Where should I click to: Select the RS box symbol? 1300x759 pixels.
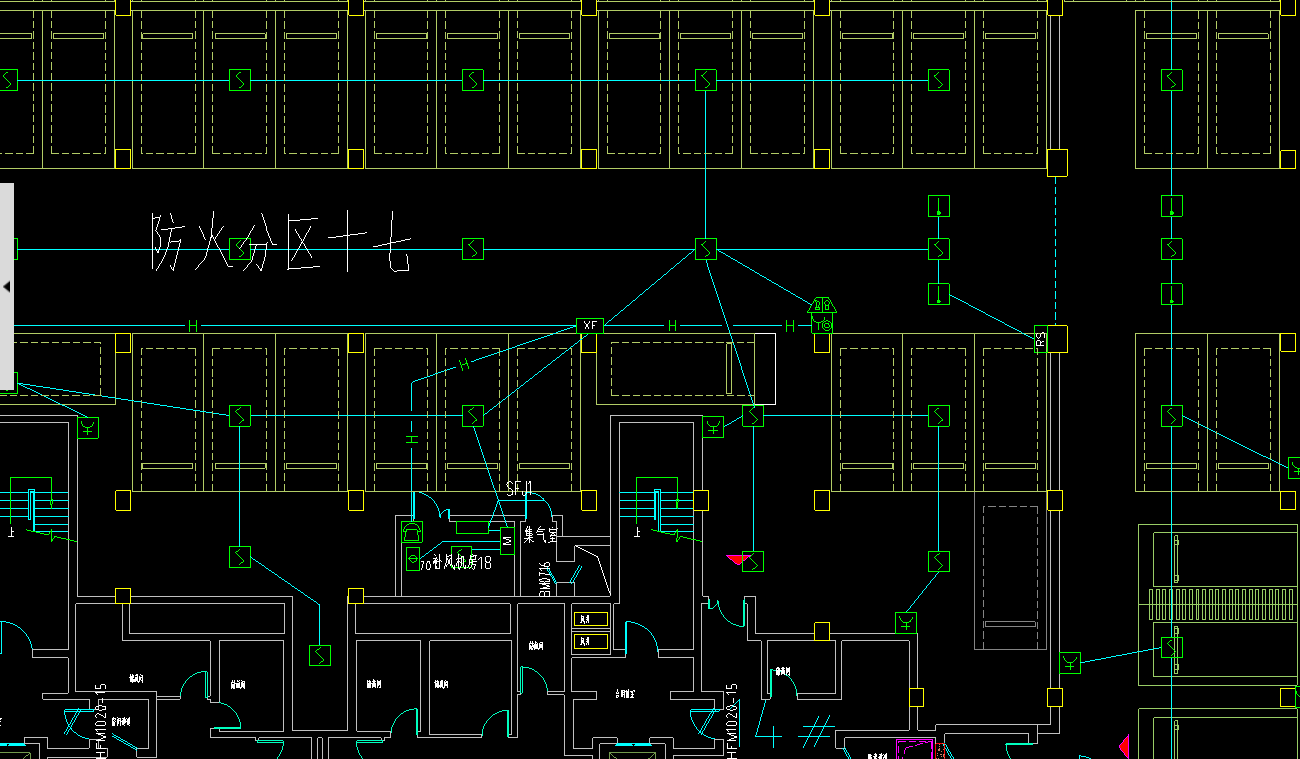pos(1040,340)
